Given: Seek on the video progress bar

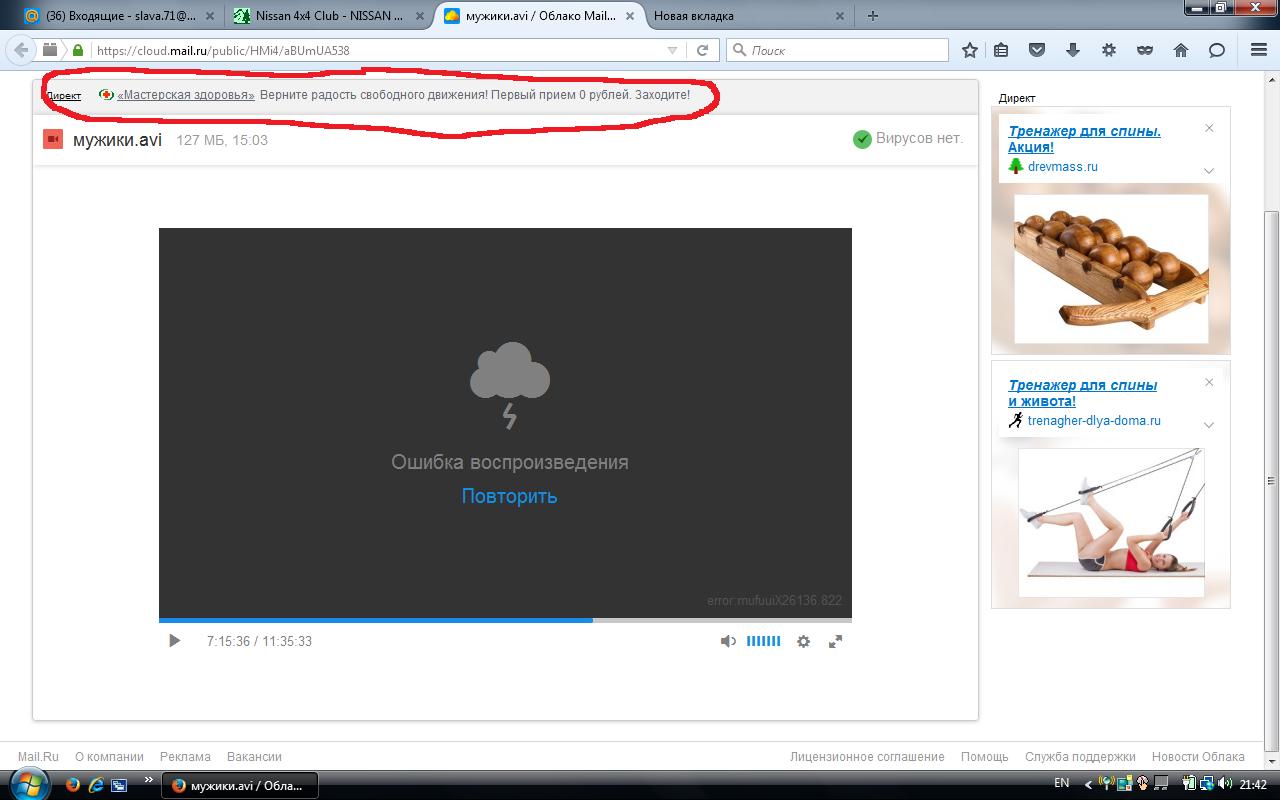Looking at the screenshot, I should pos(505,620).
